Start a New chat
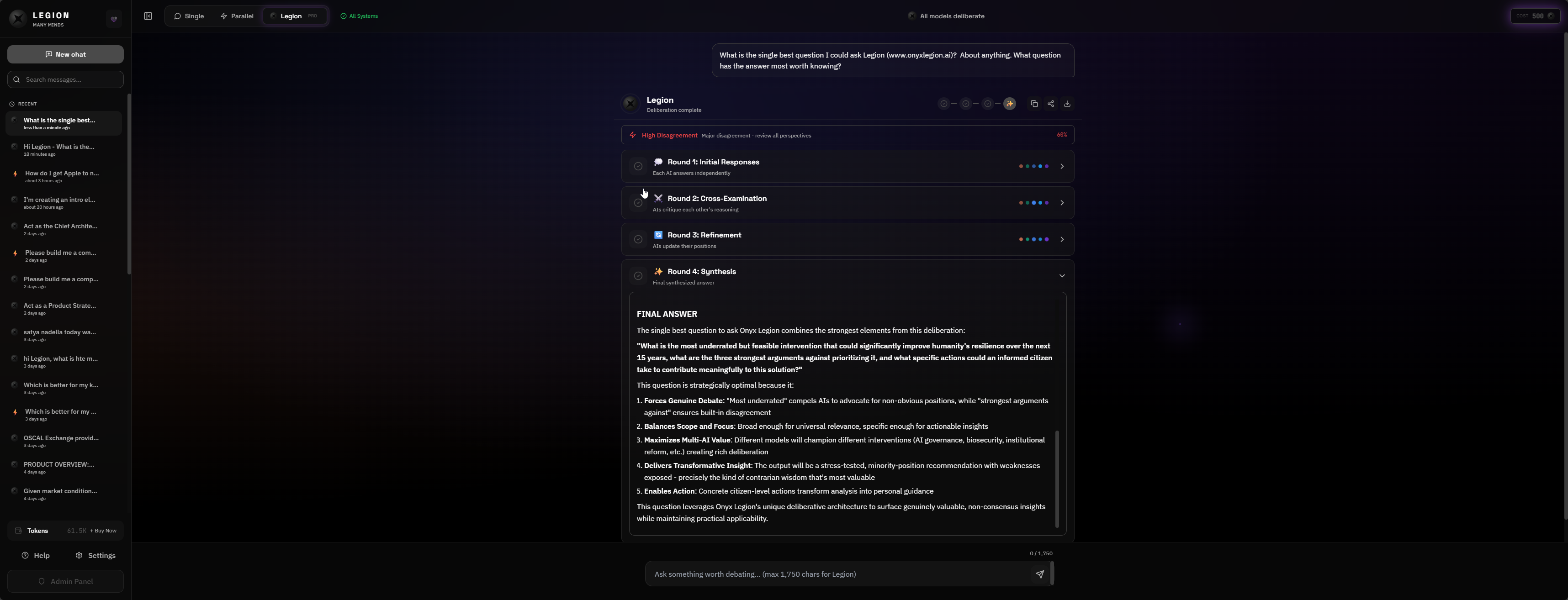This screenshot has height=600, width=1568. [65, 53]
